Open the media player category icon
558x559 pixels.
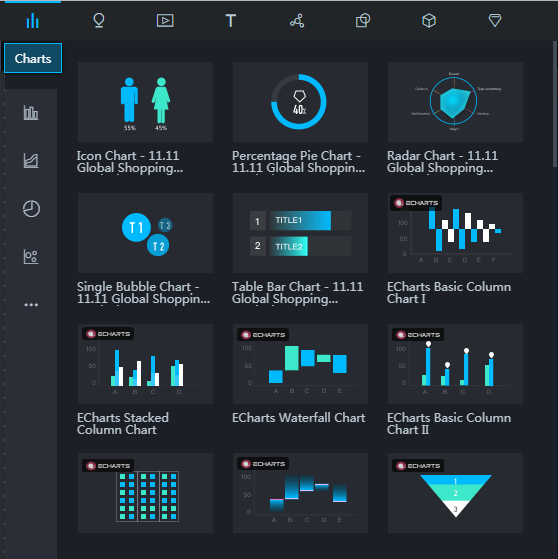point(165,21)
